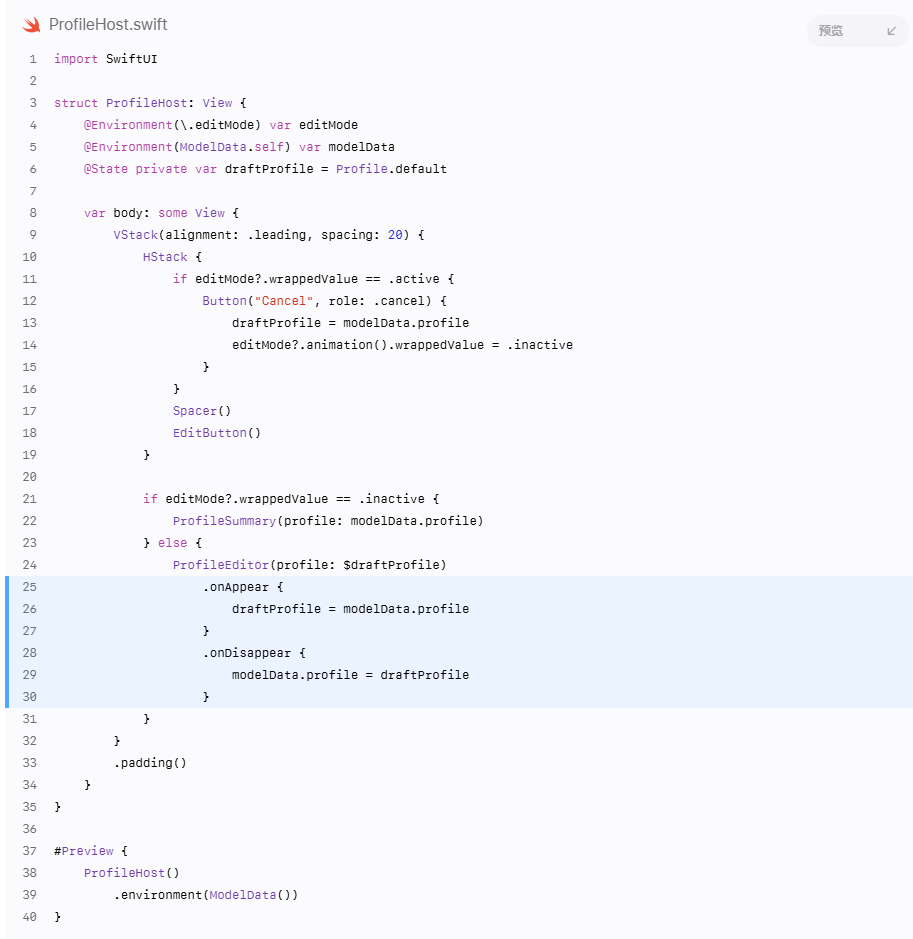Click the Swift bird logo icon
This screenshot has width=913, height=939.
click(31, 25)
